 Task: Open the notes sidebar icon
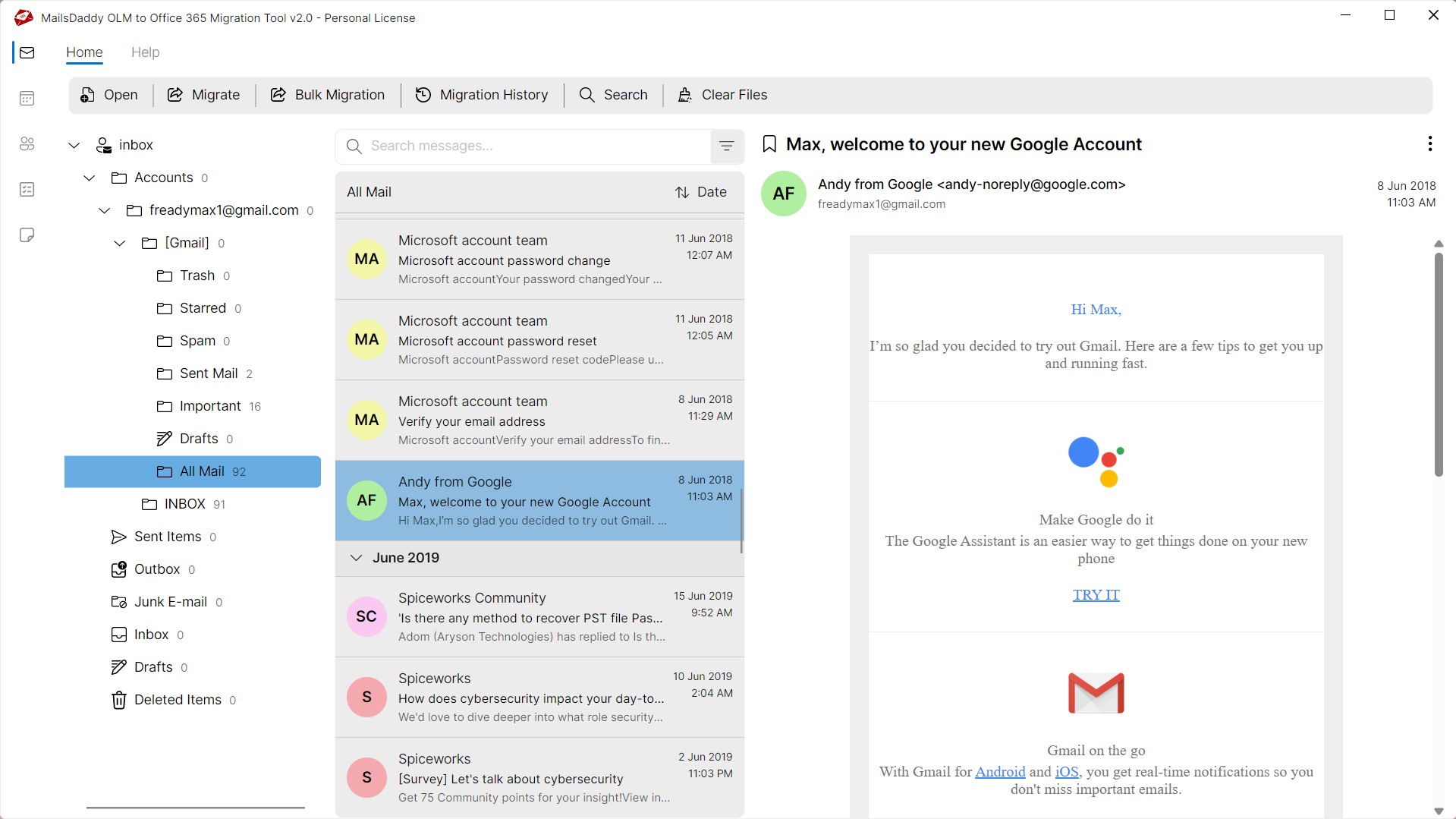tap(27, 235)
